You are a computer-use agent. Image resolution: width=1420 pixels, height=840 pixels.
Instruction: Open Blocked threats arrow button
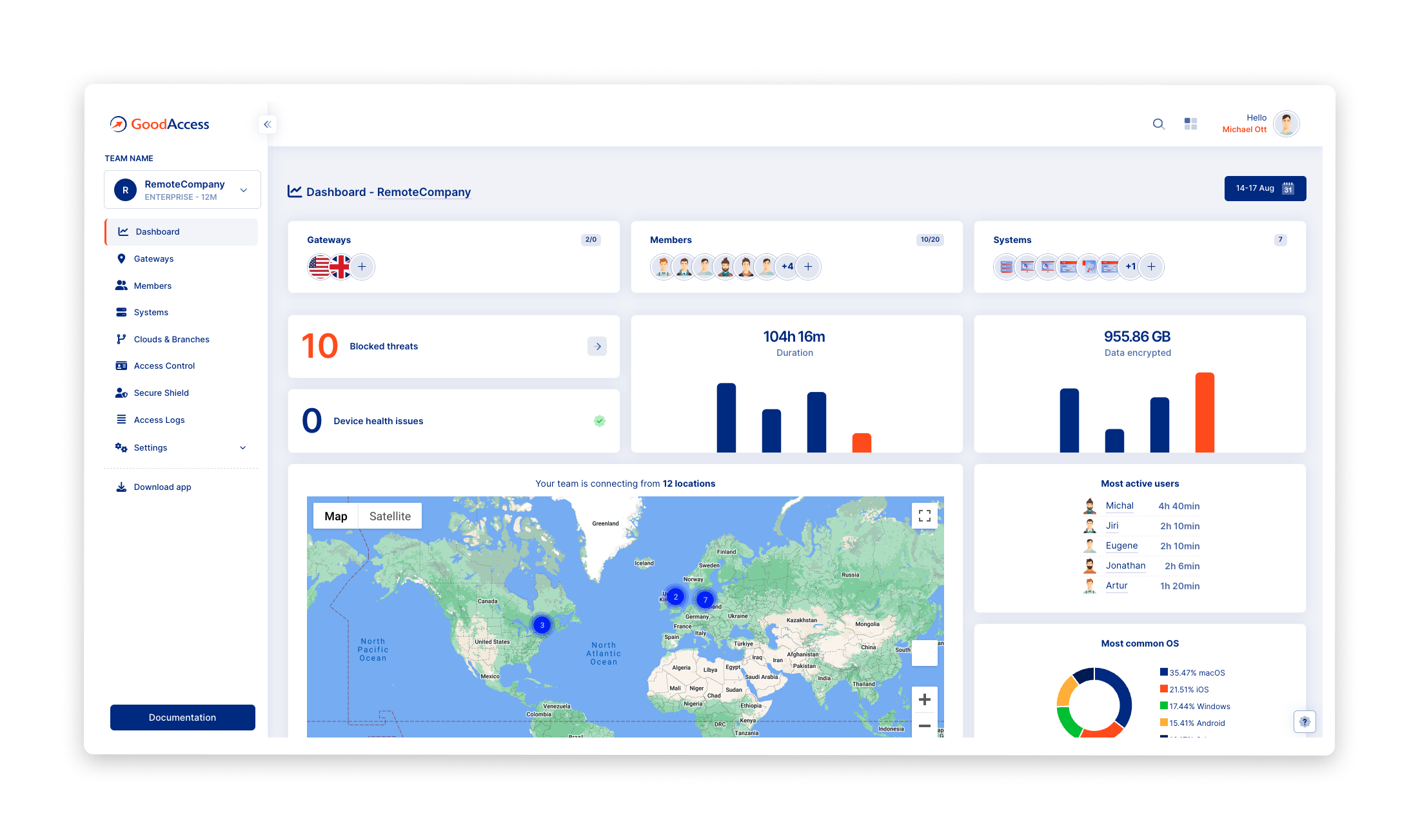[597, 346]
